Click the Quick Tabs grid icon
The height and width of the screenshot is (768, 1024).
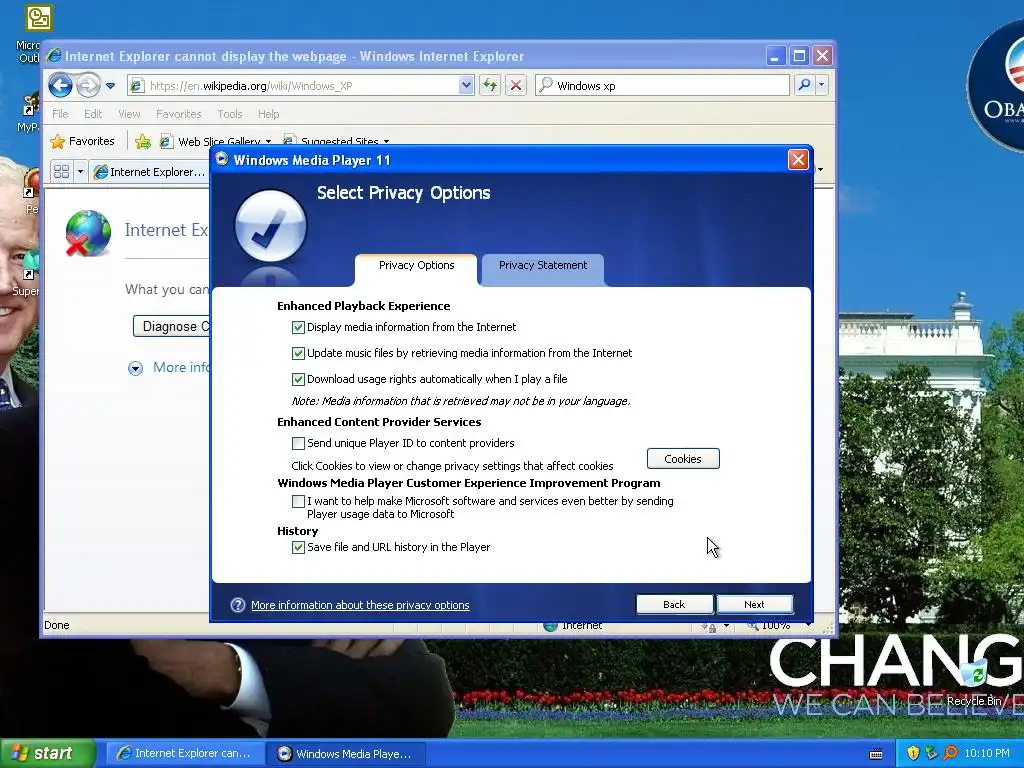[61, 172]
